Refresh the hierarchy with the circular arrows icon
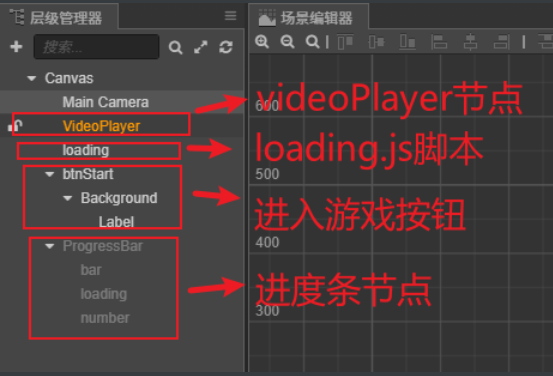This screenshot has width=553, height=376. pos(226,47)
